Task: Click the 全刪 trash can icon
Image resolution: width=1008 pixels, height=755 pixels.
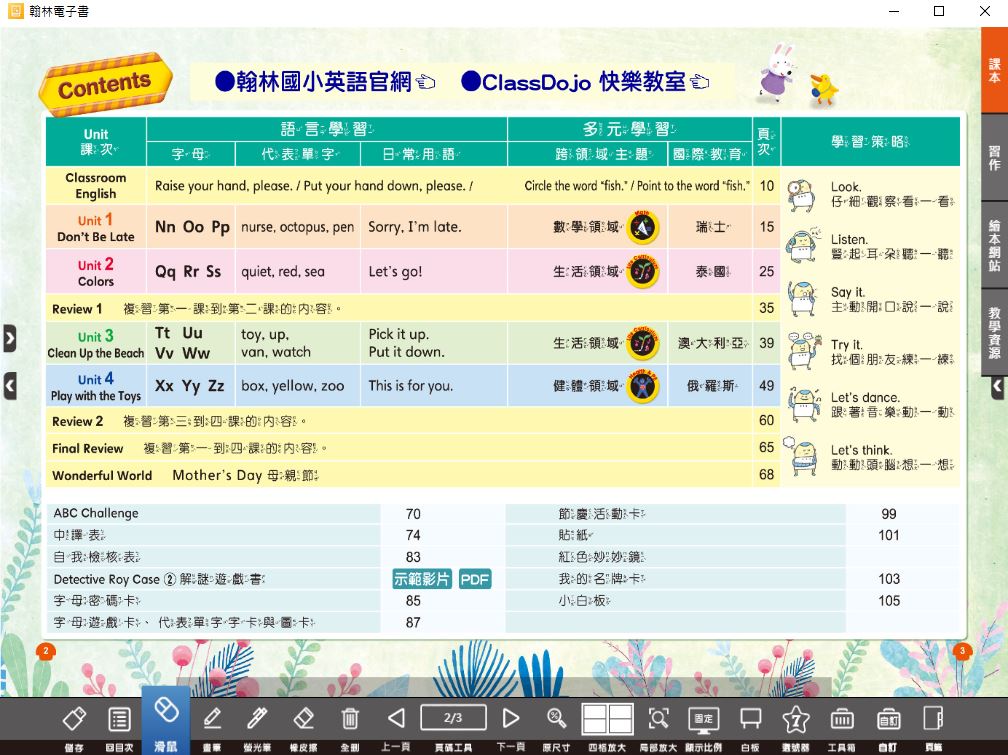Action: coord(350,718)
